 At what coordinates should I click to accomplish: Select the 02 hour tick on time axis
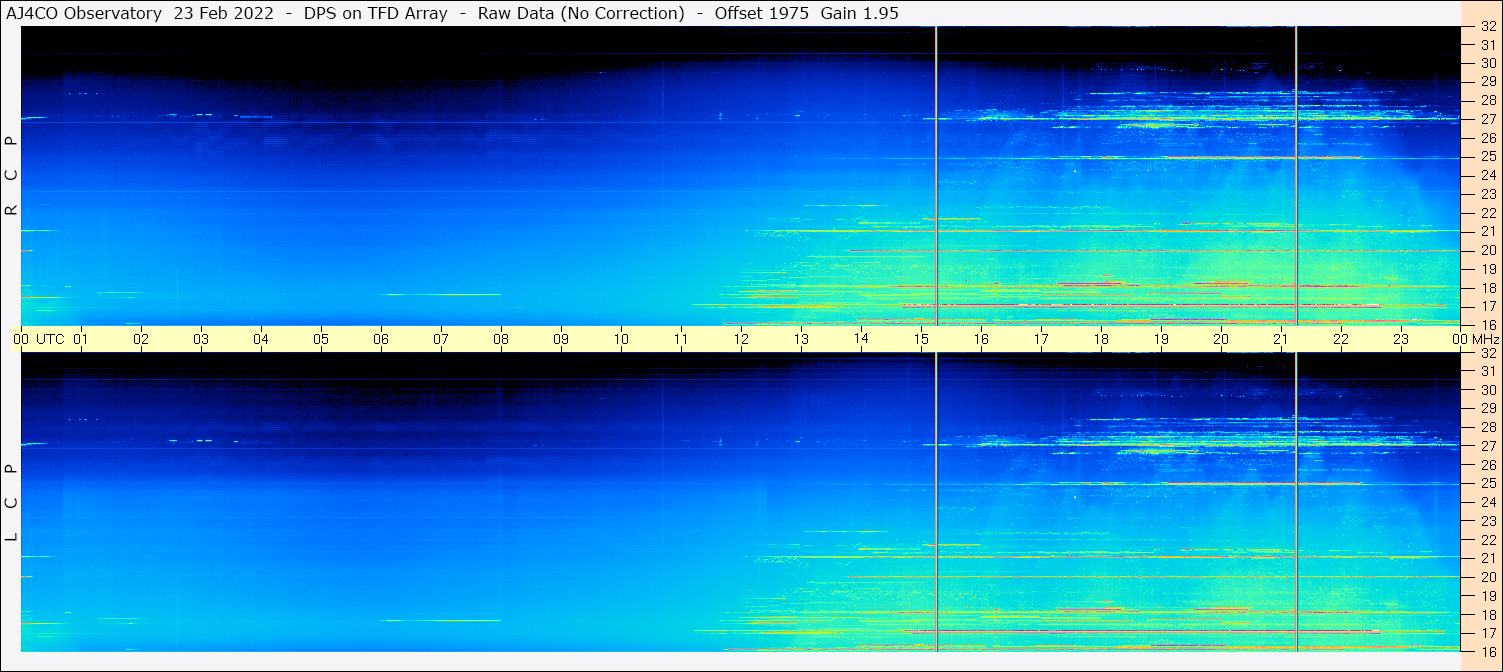coord(141,339)
